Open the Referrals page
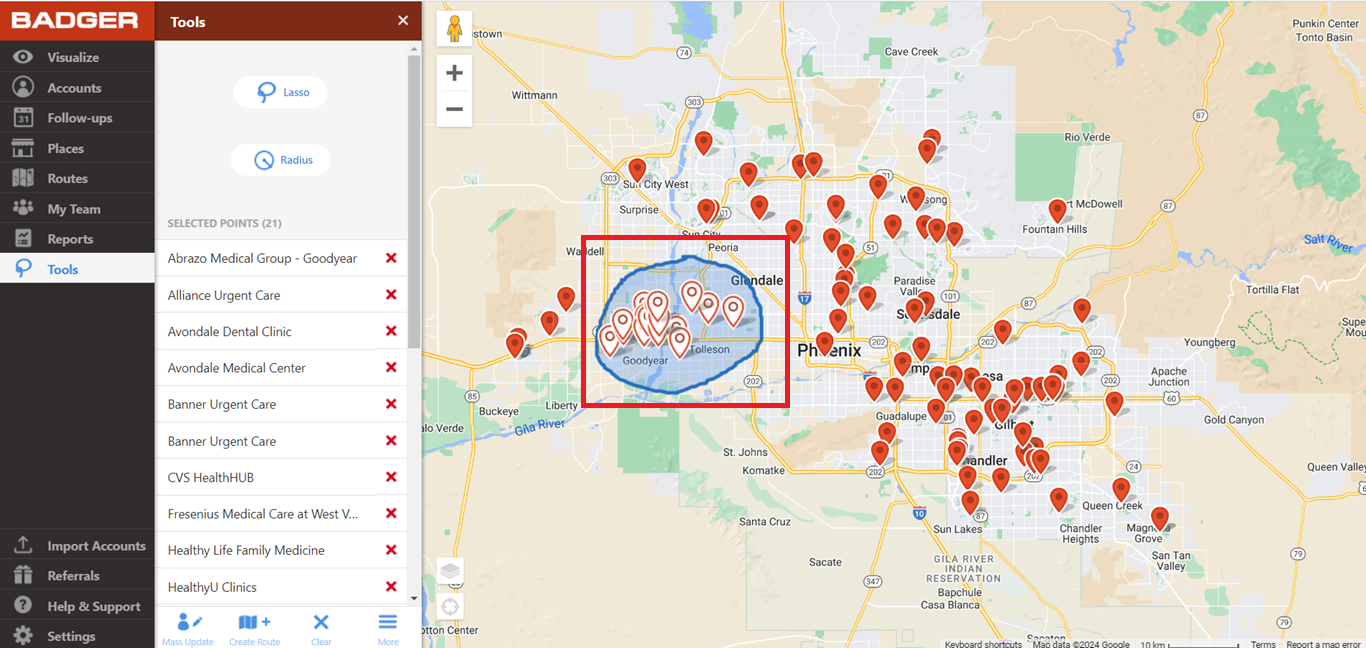The width and height of the screenshot is (1366, 648). click(x=77, y=576)
